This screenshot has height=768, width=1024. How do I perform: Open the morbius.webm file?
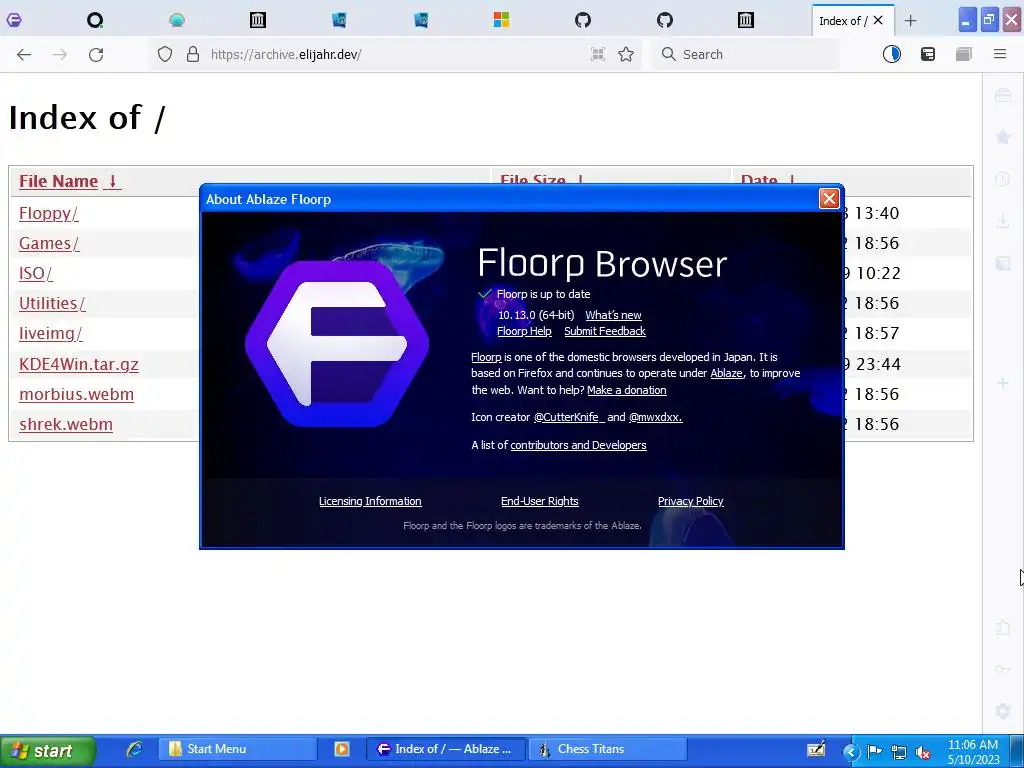click(x=76, y=394)
